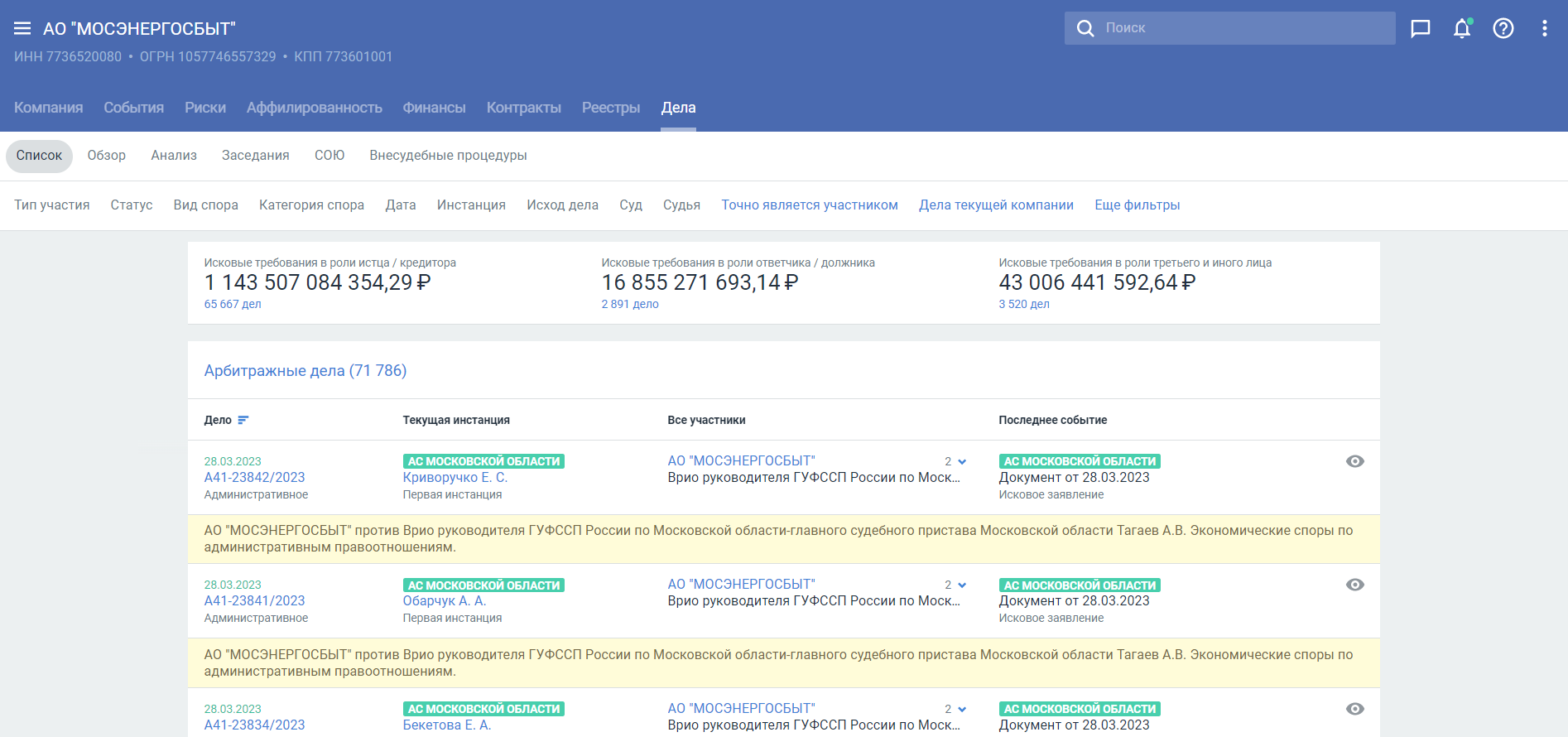Open the СОЮ subtab
1568x737 pixels.
pos(329,156)
